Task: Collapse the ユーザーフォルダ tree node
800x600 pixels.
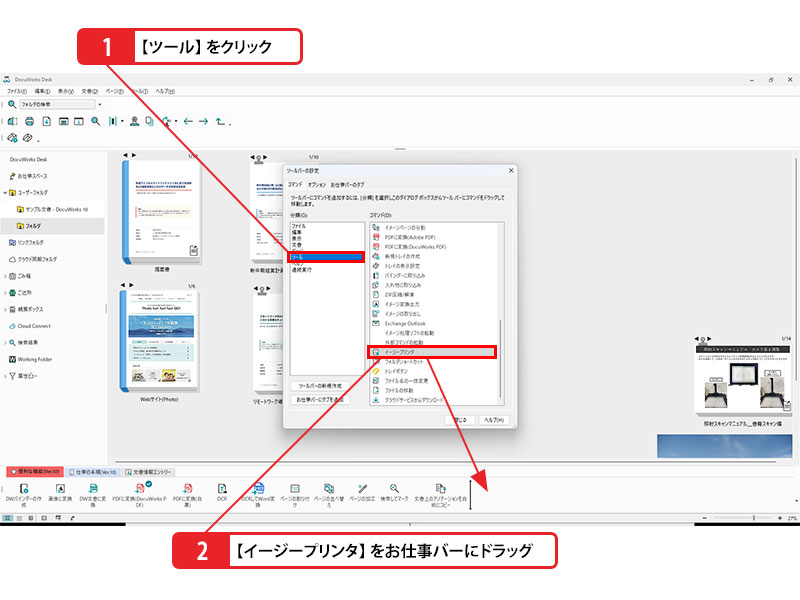Action: point(5,193)
